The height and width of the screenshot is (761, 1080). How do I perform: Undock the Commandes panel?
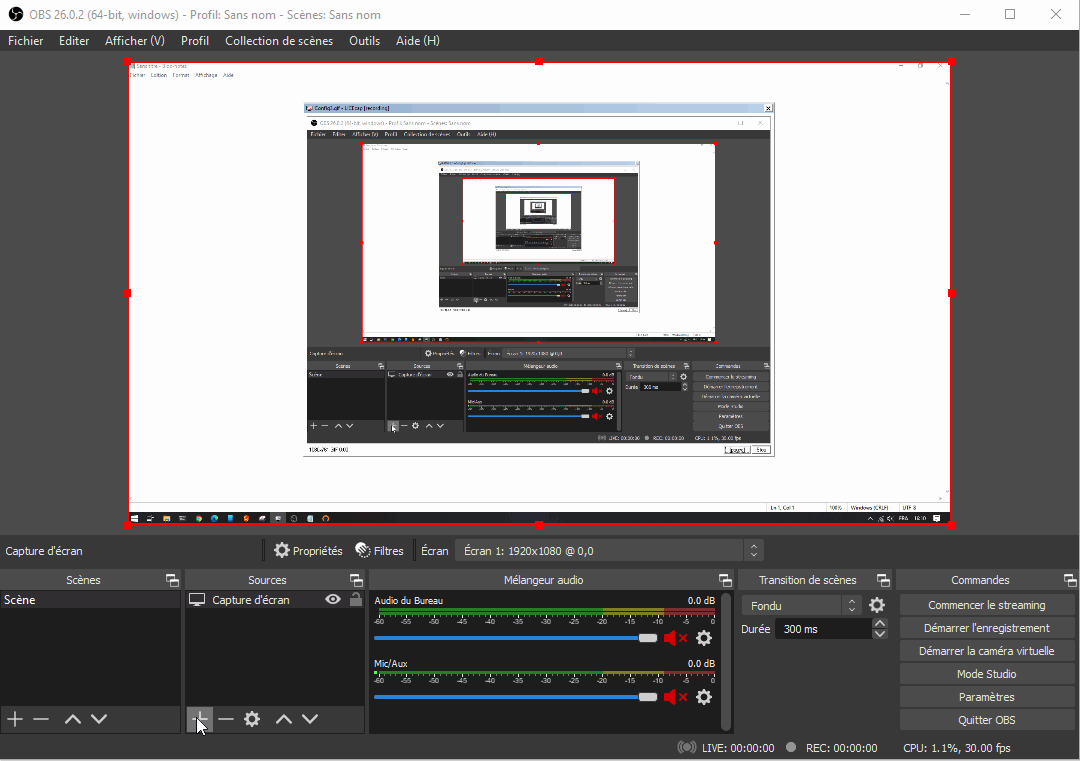point(1070,580)
